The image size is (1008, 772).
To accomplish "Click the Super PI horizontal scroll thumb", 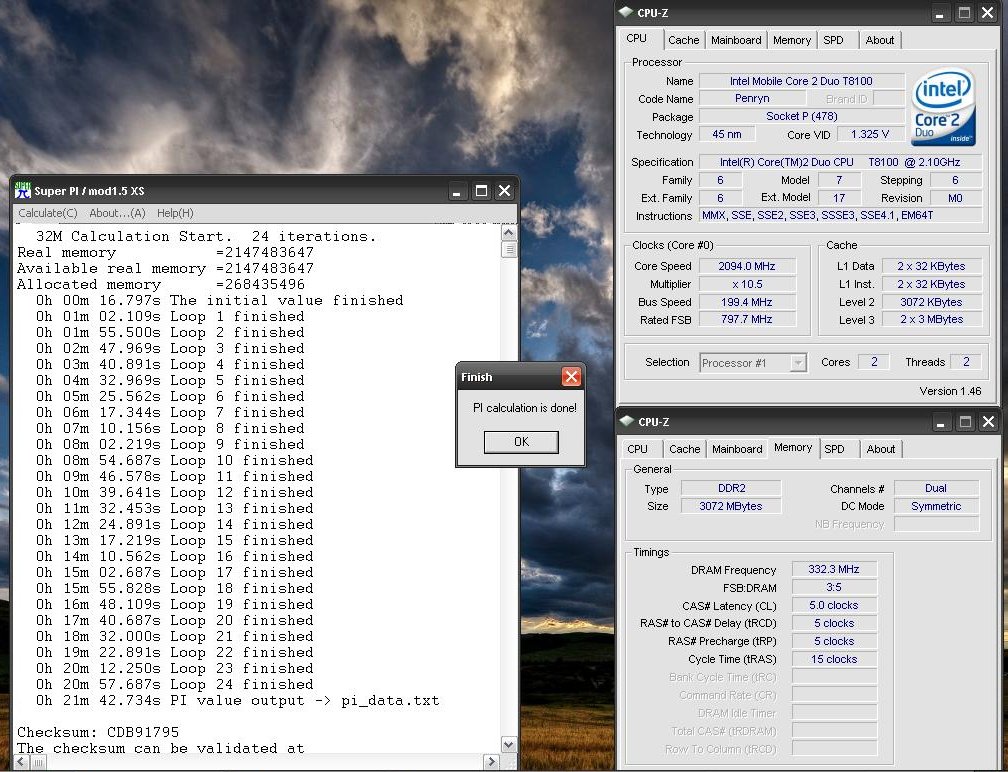I will (38, 762).
